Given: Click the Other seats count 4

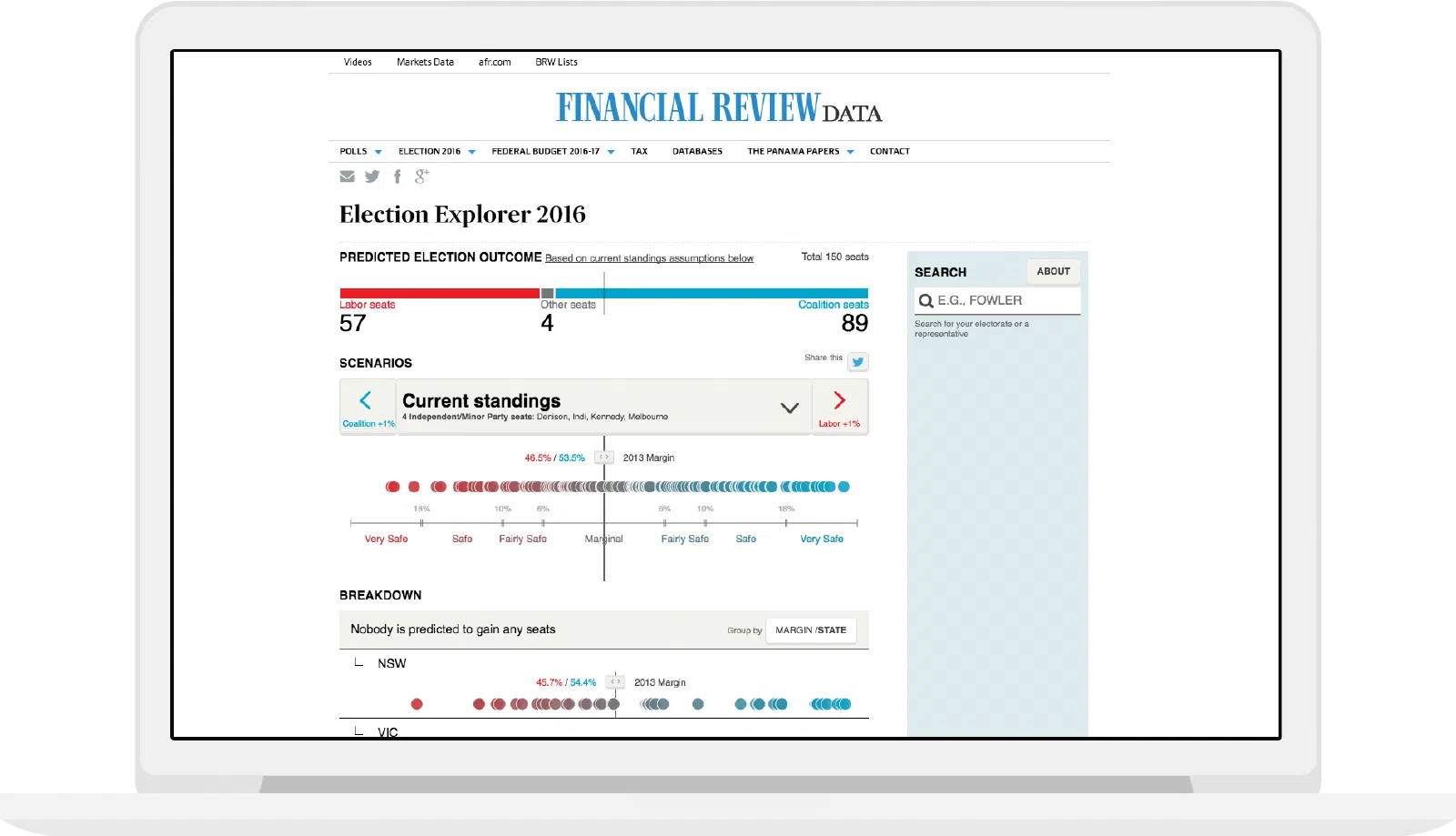Looking at the screenshot, I should 547,324.
